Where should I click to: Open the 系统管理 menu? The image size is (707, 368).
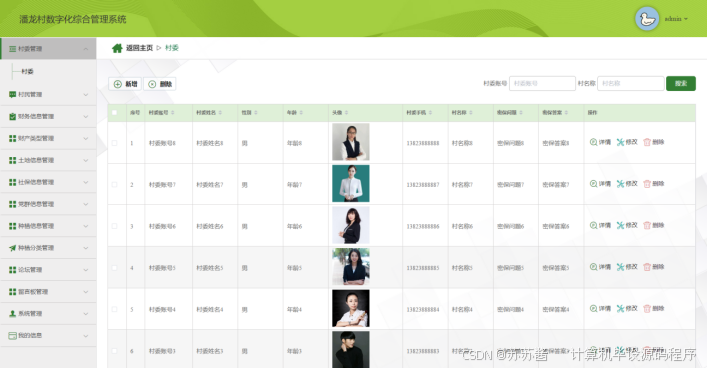48,313
